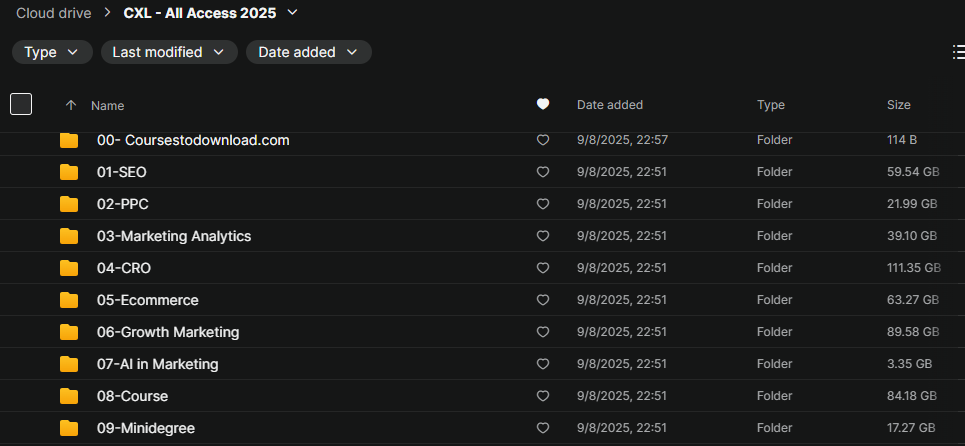Sort by Date added column header
965x446 pixels.
610,105
